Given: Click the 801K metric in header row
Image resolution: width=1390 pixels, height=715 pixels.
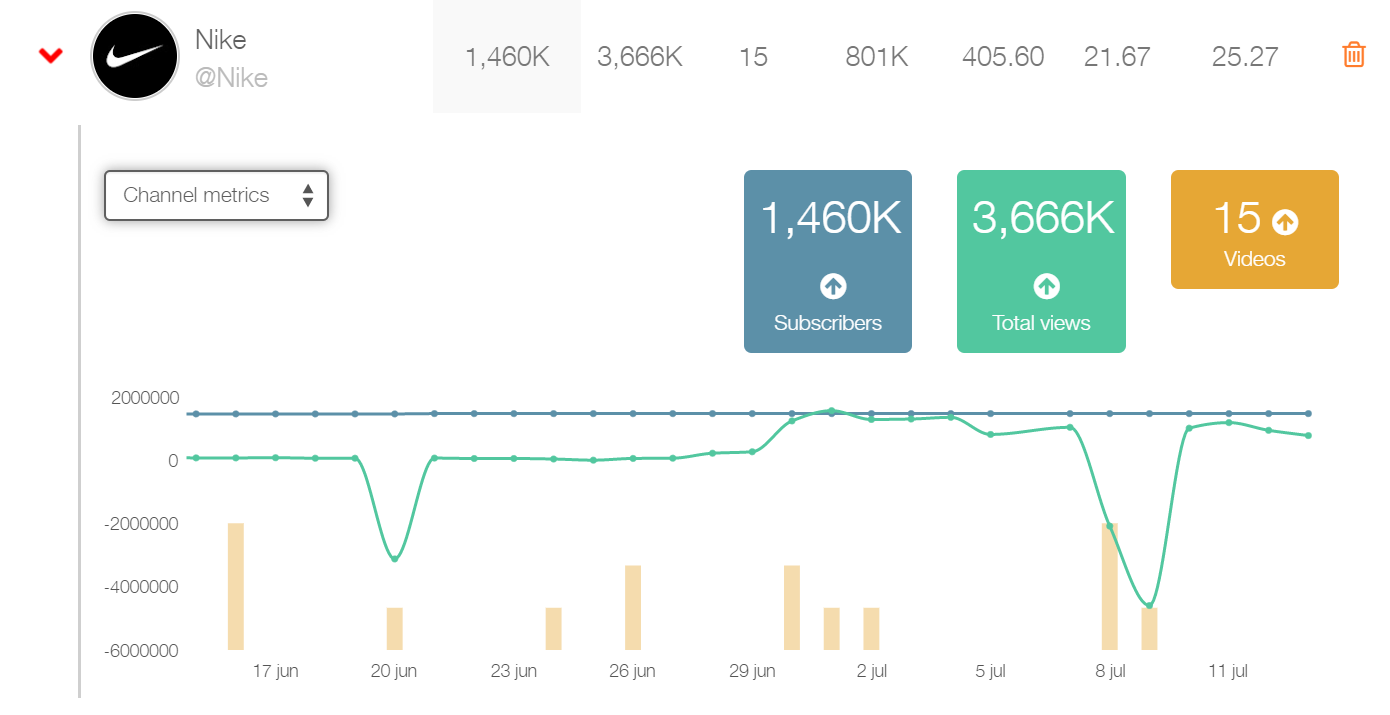Looking at the screenshot, I should tap(876, 57).
